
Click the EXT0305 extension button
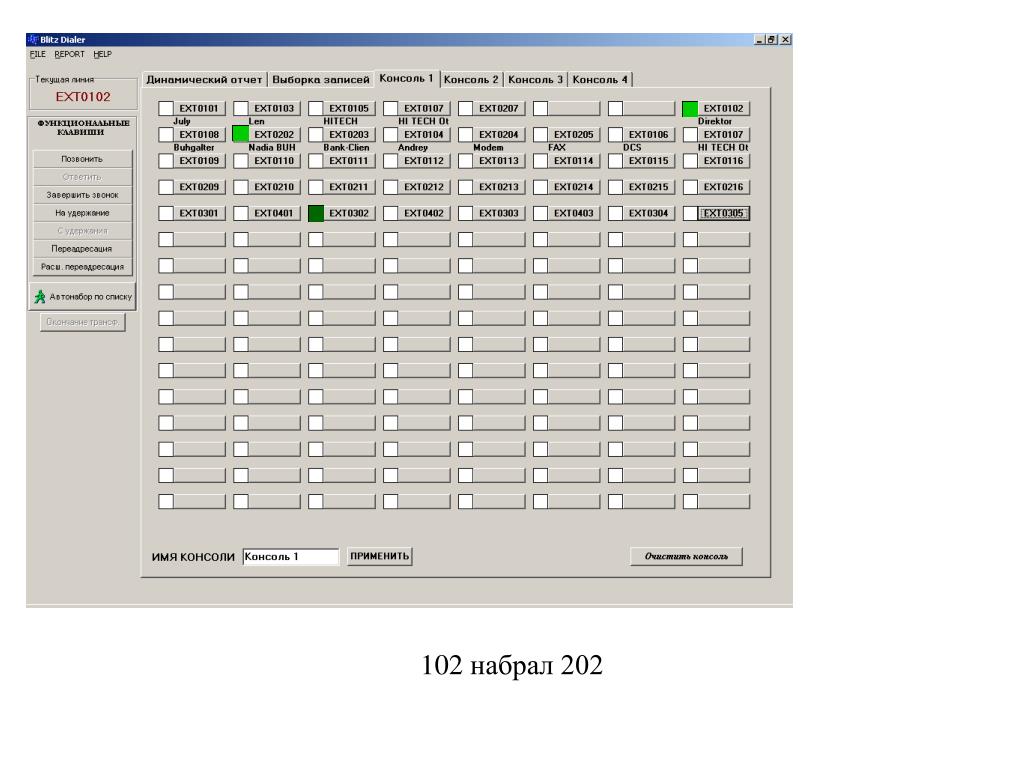pyautogui.click(x=724, y=213)
